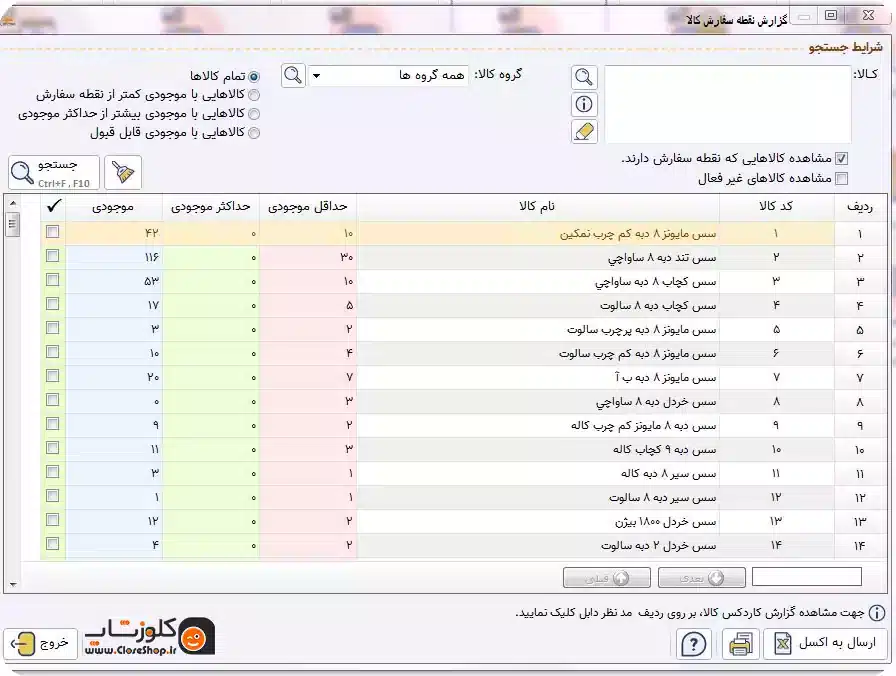Click the کد کالا column header
The height and width of the screenshot is (676, 896).
point(776,206)
